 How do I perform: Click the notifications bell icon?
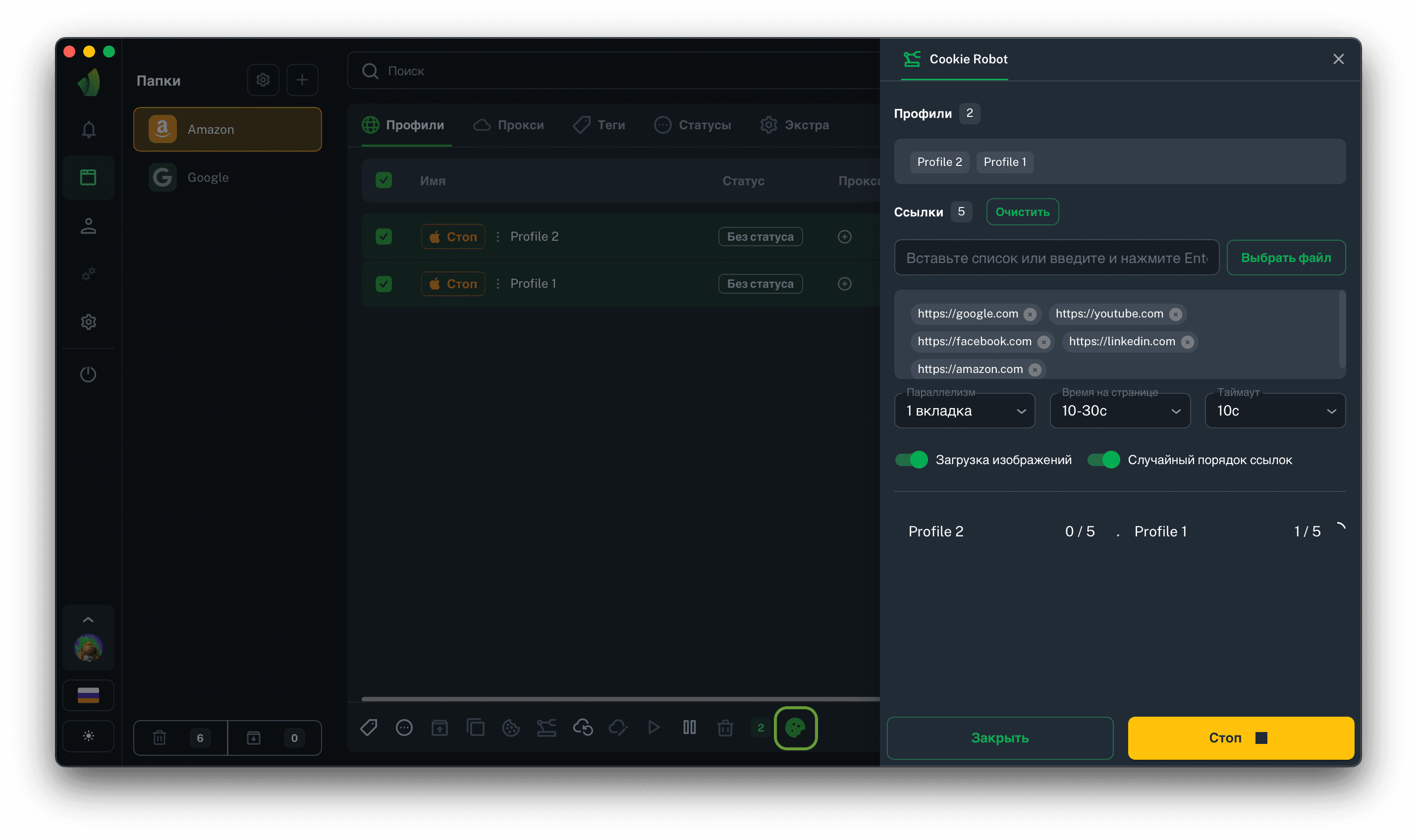pos(88,130)
